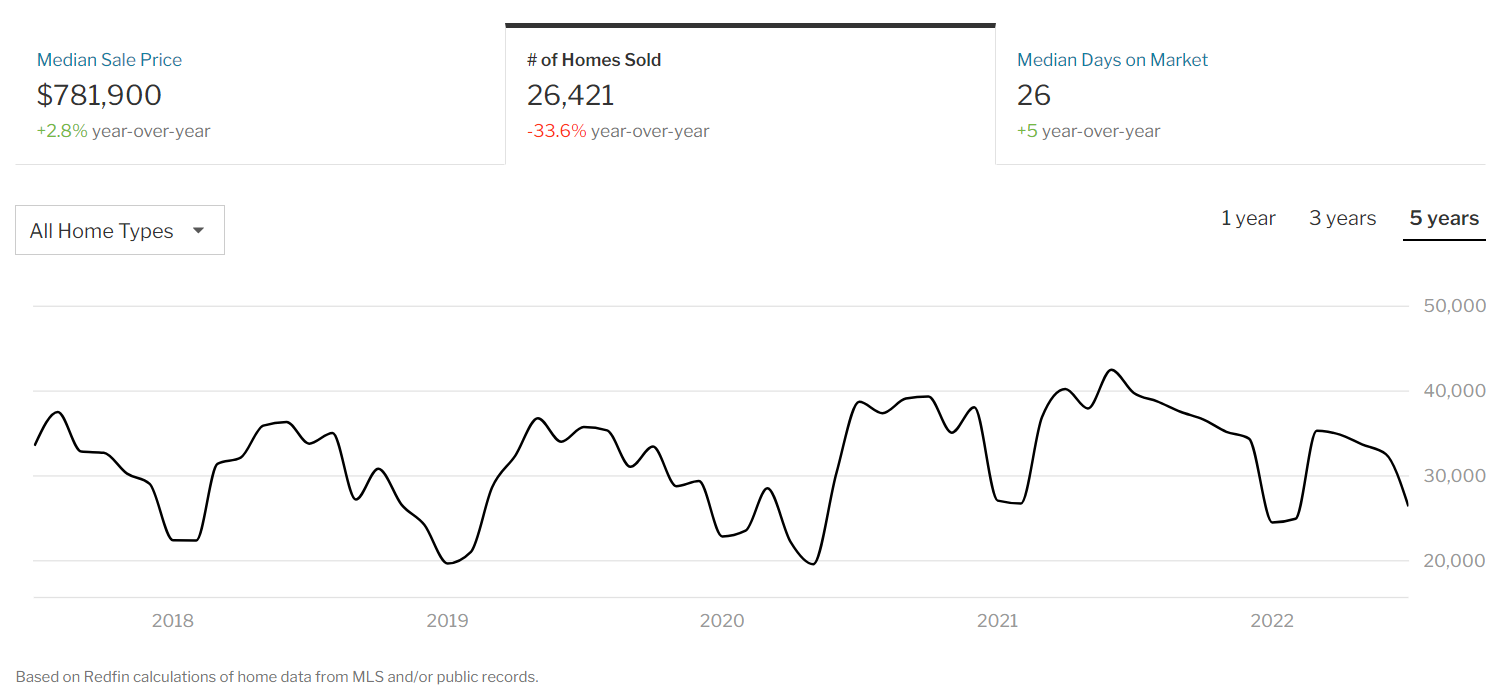Click the chart line at its 2021 peak
Viewport: 1506px width, 700px height.
pyautogui.click(x=1113, y=371)
